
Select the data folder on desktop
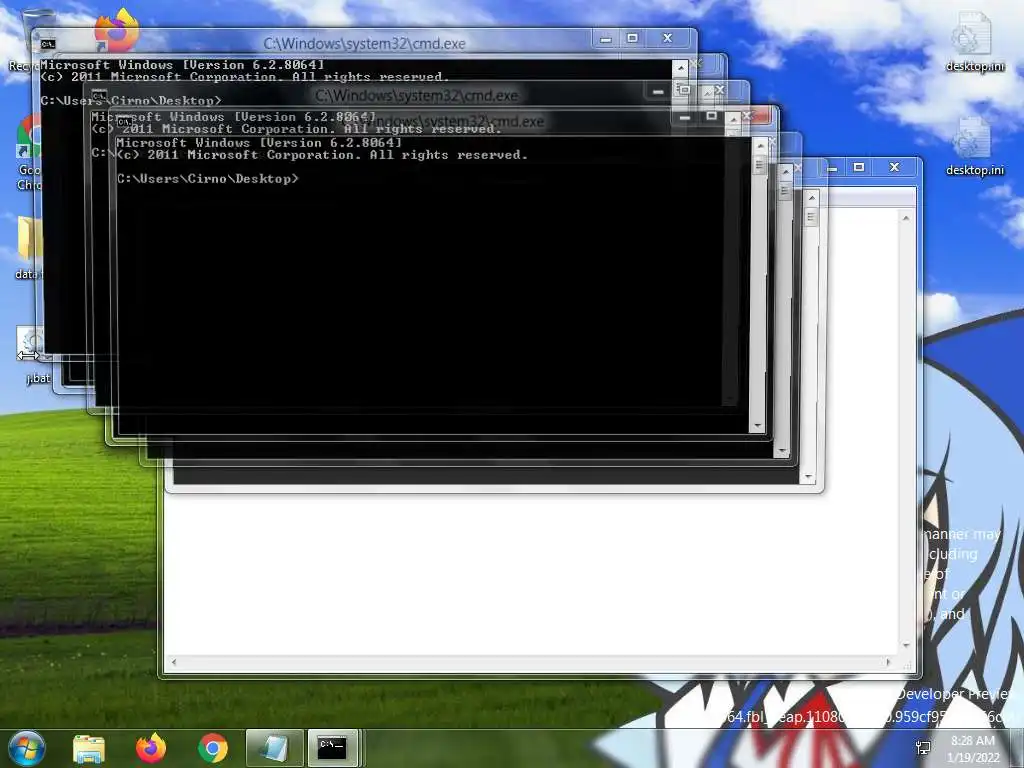[29, 247]
